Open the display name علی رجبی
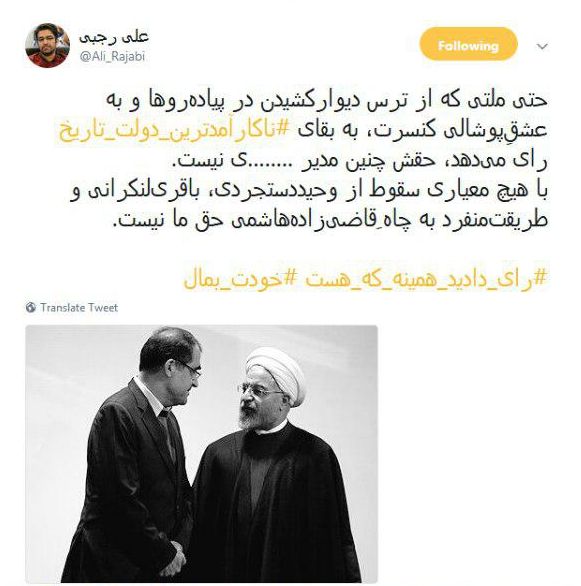 (x=114, y=37)
